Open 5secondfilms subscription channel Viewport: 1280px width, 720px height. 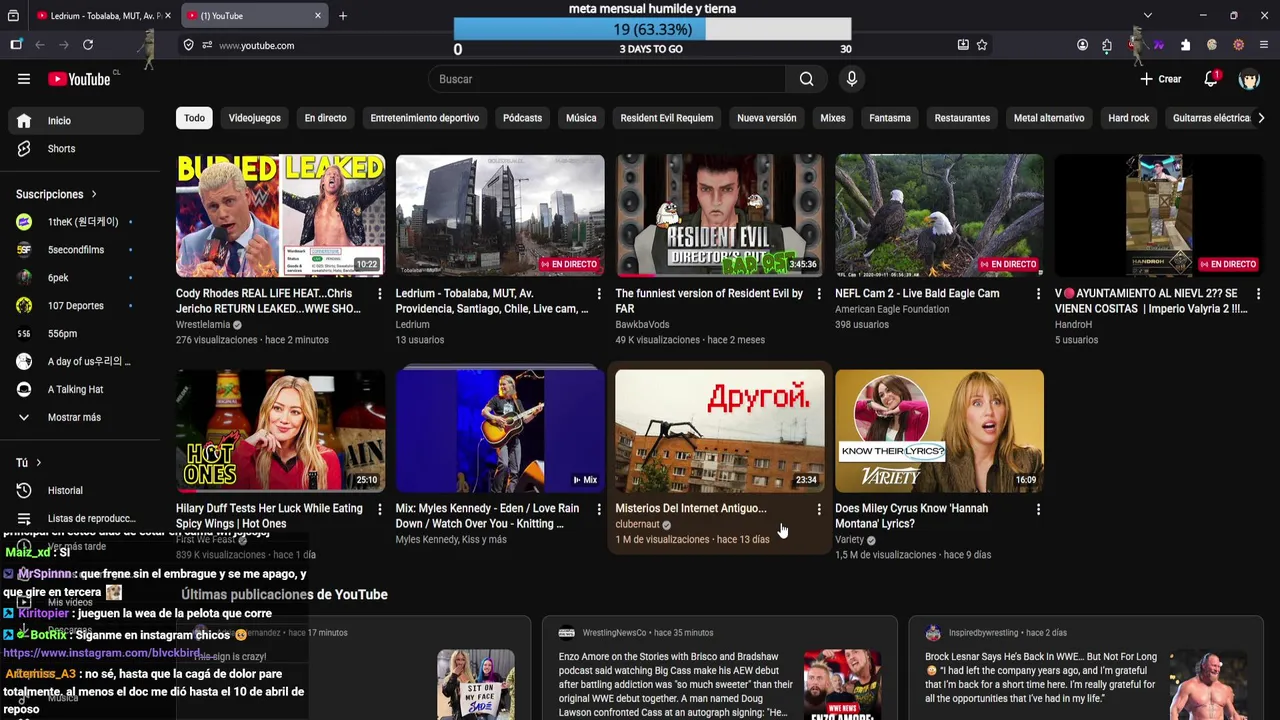point(77,250)
